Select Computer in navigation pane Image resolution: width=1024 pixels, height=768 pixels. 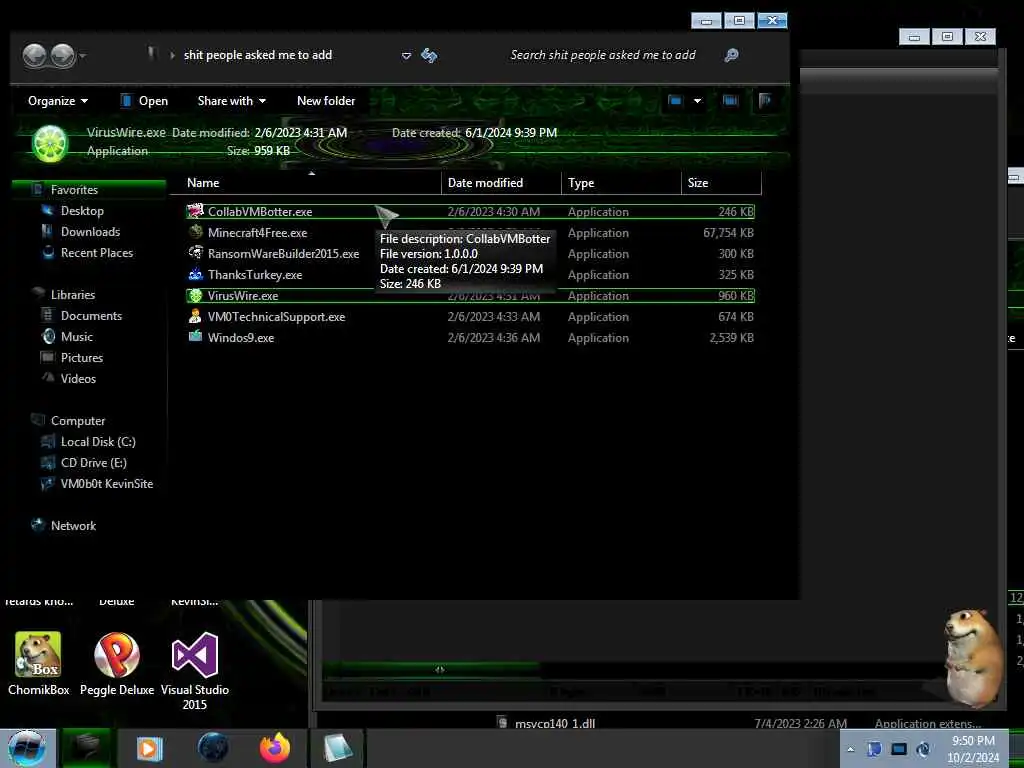tap(78, 421)
